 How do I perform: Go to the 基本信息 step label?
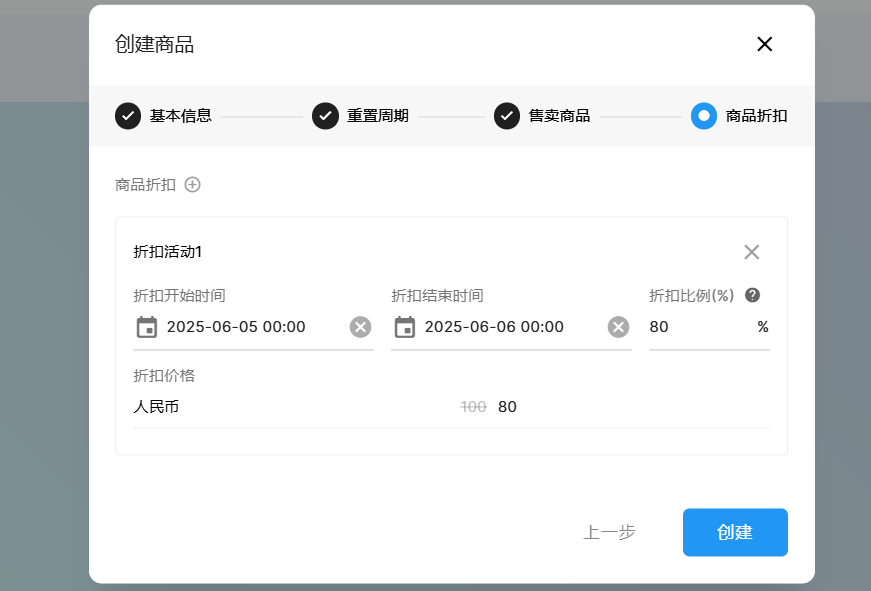[x=181, y=116]
